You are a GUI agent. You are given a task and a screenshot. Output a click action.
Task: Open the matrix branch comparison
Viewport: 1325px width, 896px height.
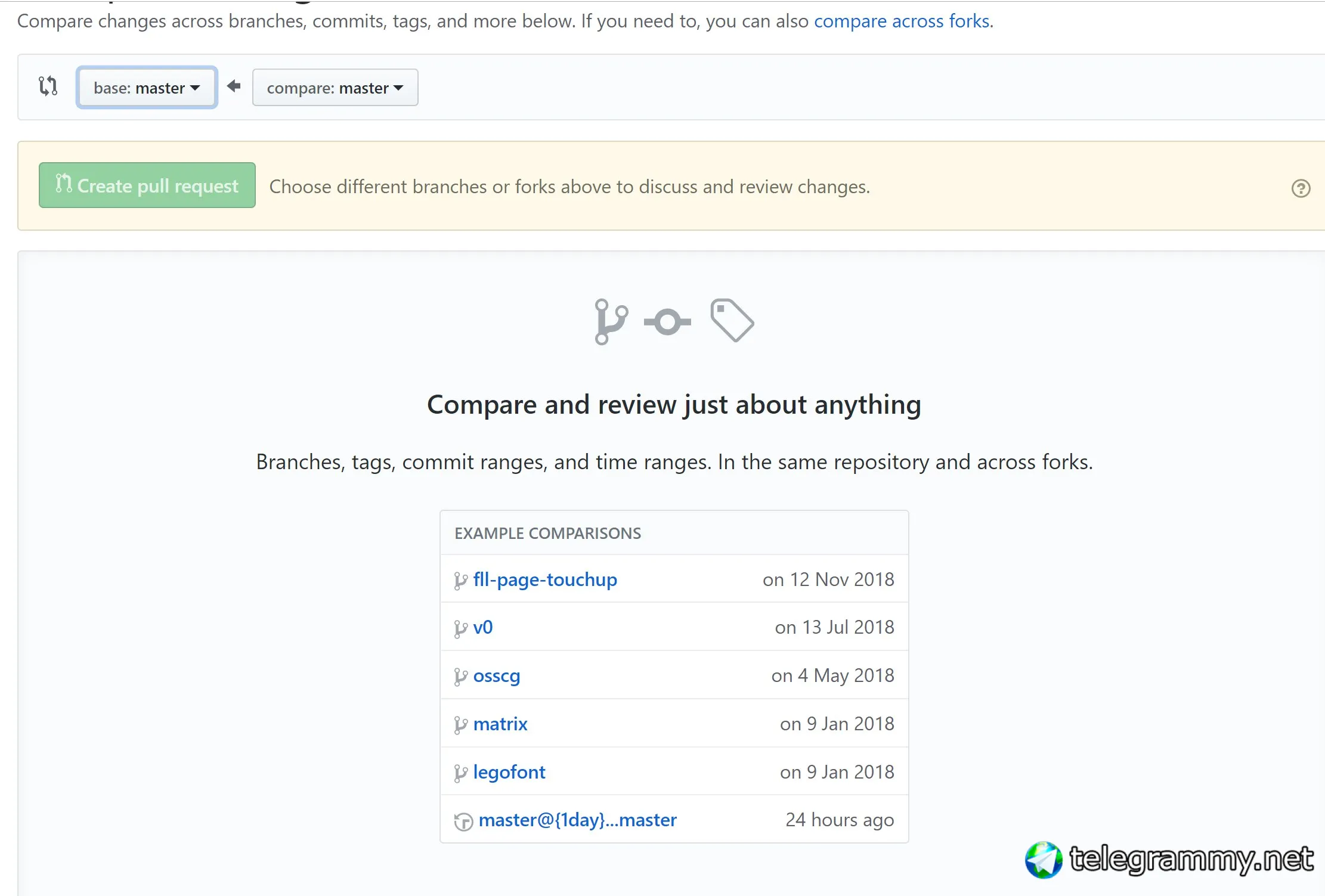pyautogui.click(x=500, y=724)
